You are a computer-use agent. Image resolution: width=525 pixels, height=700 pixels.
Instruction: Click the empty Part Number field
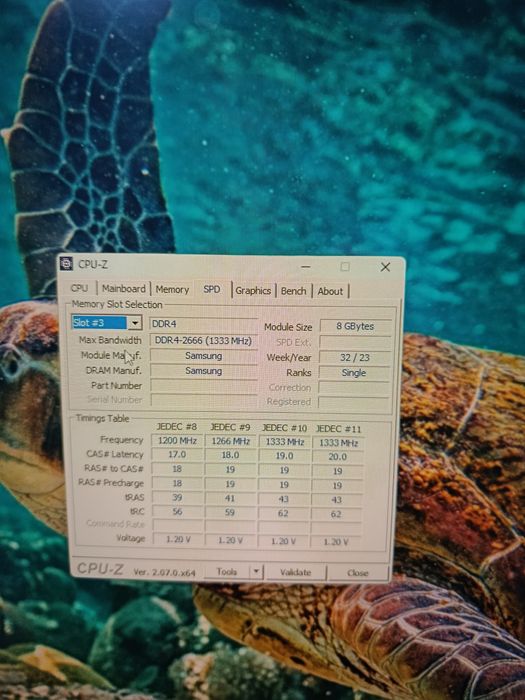pos(204,385)
